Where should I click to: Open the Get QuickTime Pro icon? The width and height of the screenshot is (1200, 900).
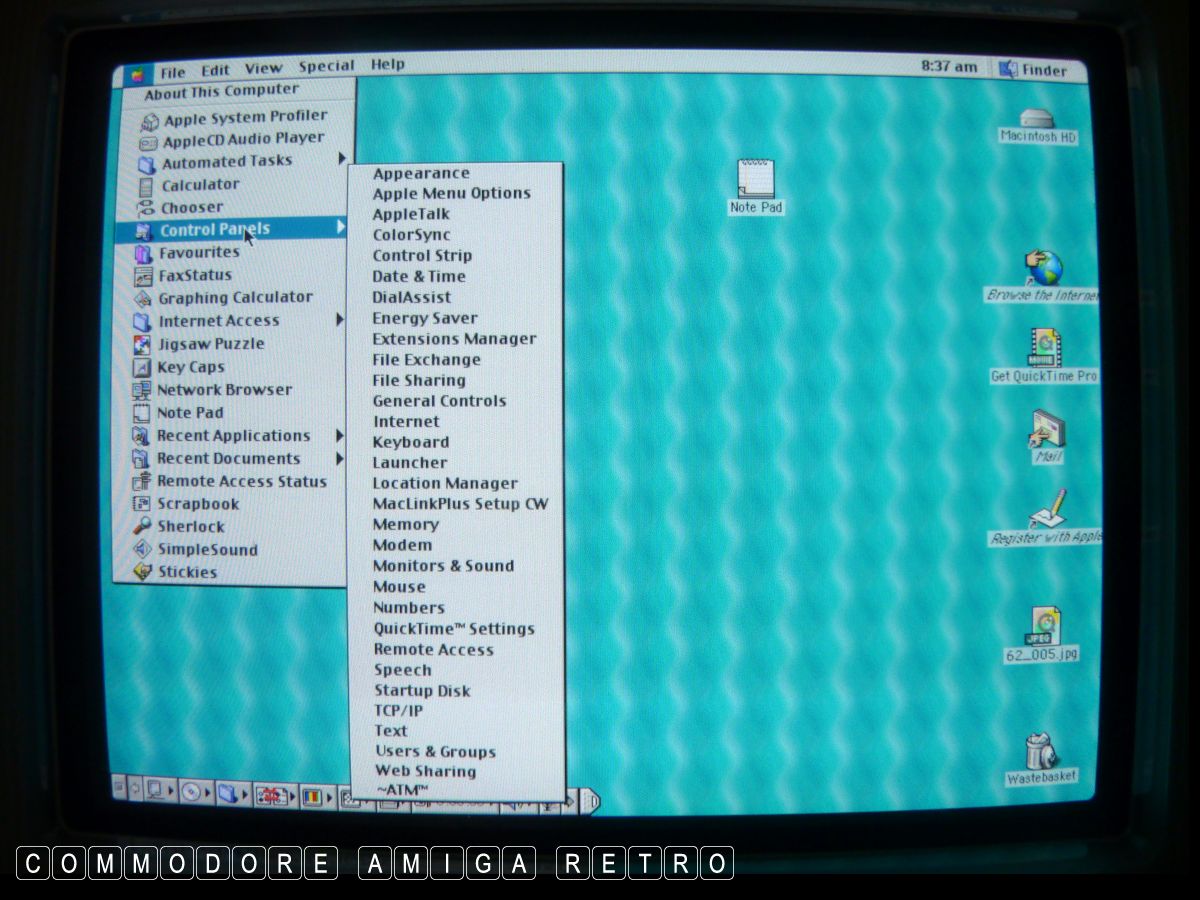(x=1044, y=348)
